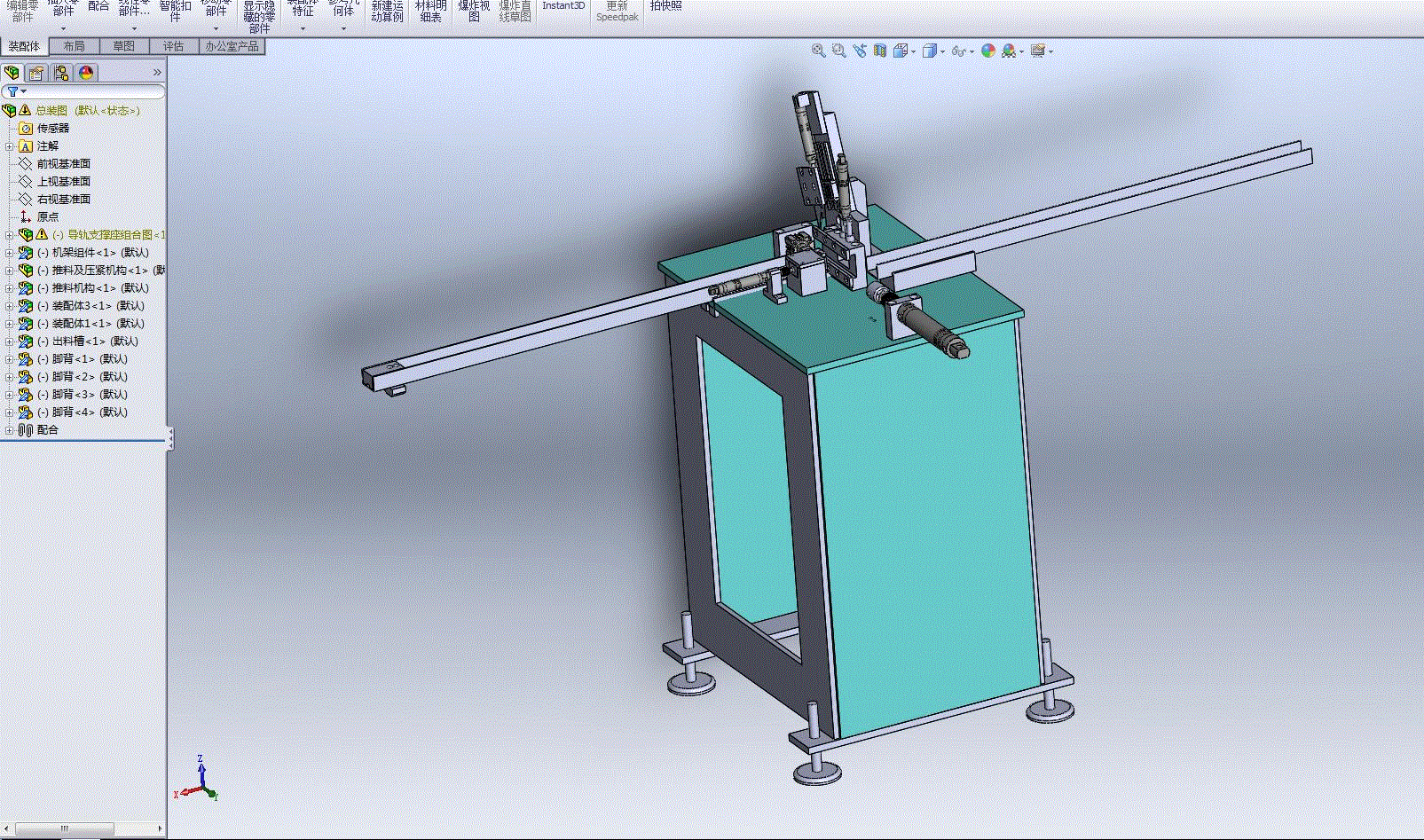Open the Hide/Show Items dropdown arrow
Screen dimensions: 1424x840
tap(972, 51)
